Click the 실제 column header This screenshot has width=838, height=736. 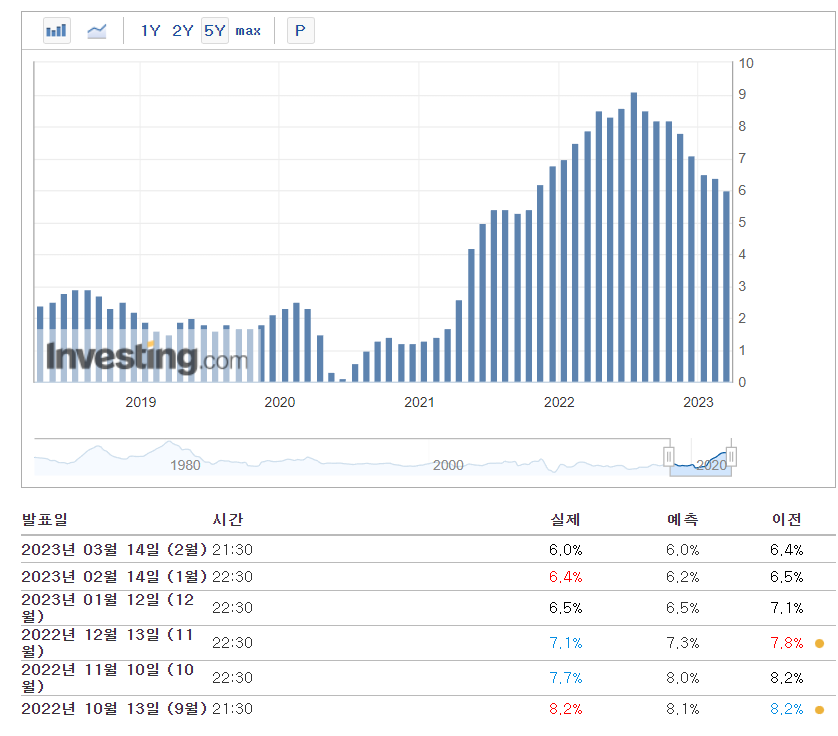coord(565,519)
